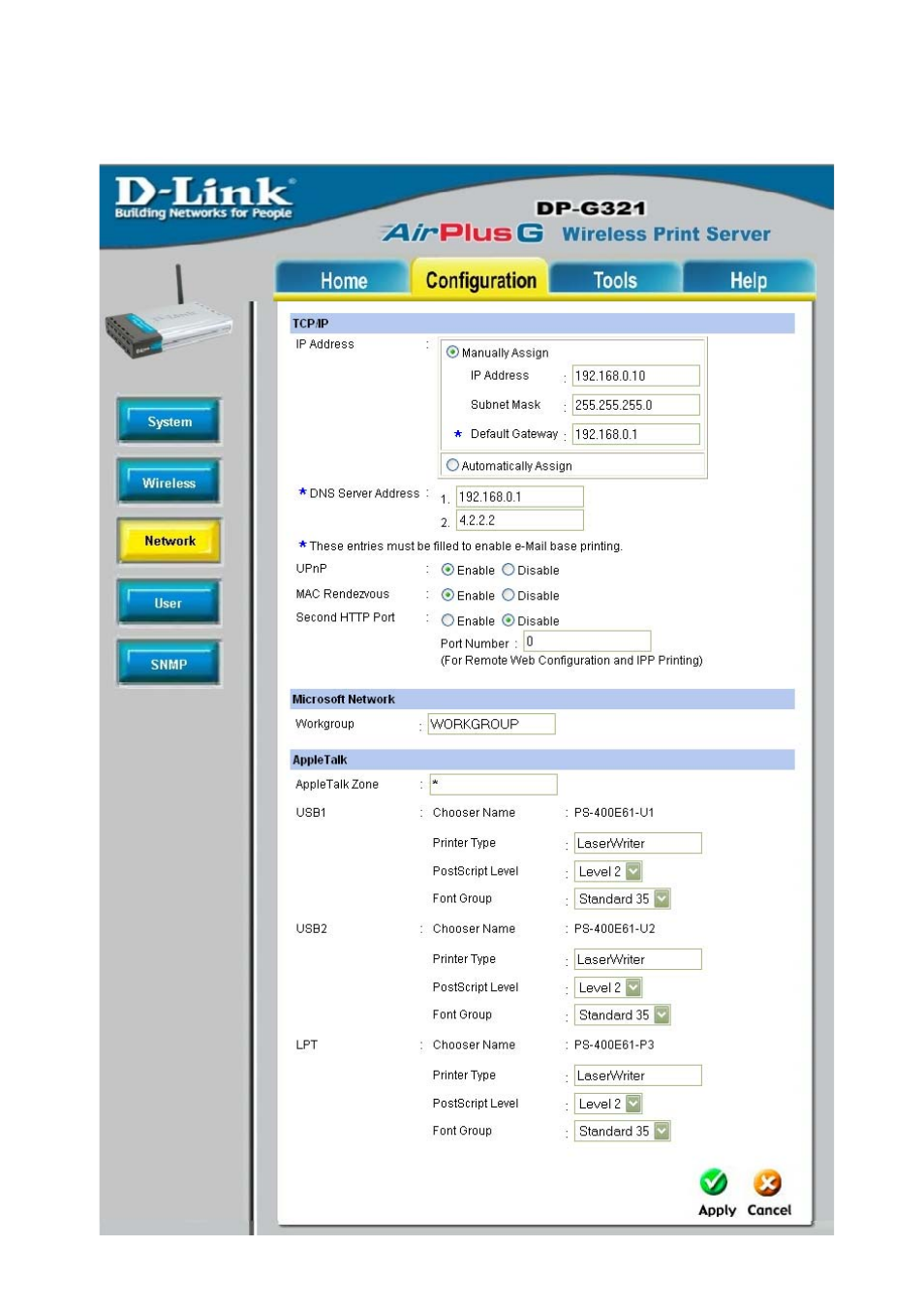Disable MAC Rendezvous
Viewport: 924px width, 1309px height.
(508, 595)
